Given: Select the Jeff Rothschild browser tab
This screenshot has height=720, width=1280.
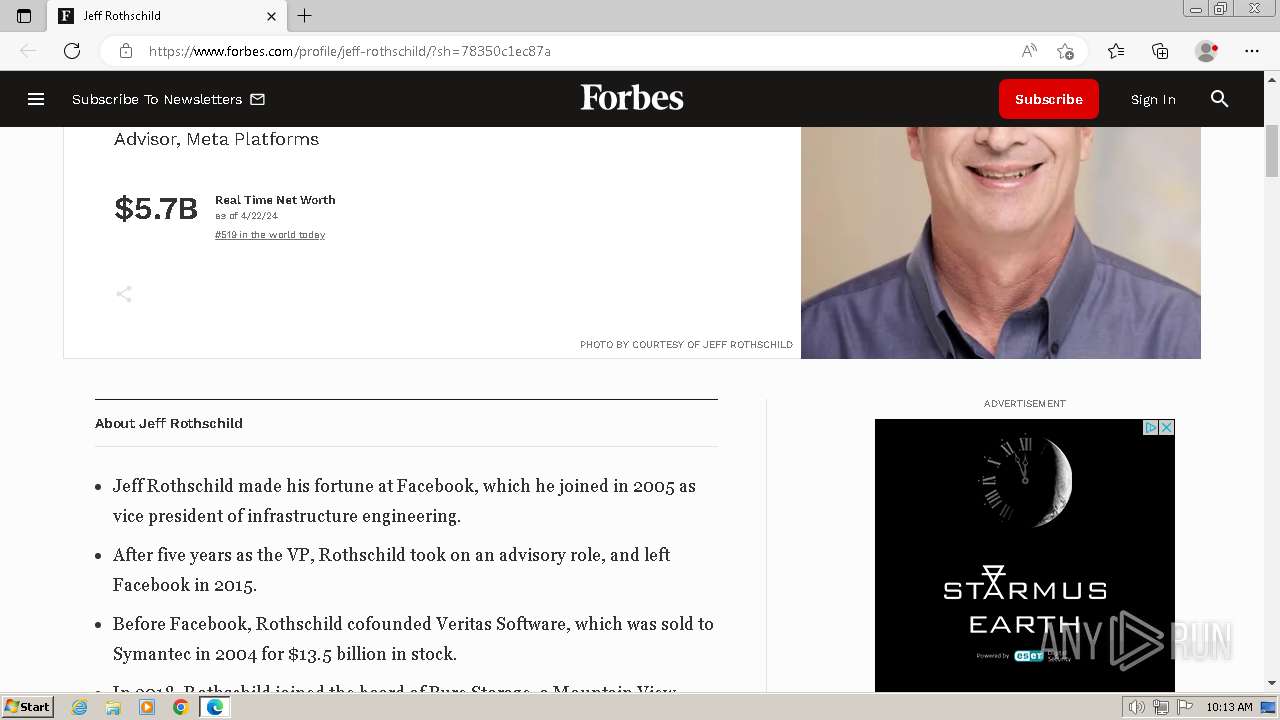Looking at the screenshot, I should (168, 16).
